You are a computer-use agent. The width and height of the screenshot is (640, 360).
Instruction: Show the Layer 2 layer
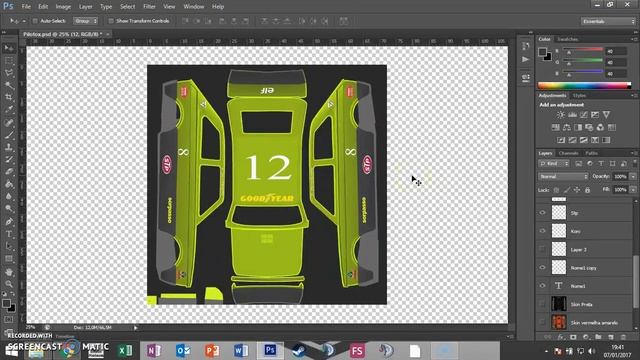(542, 249)
